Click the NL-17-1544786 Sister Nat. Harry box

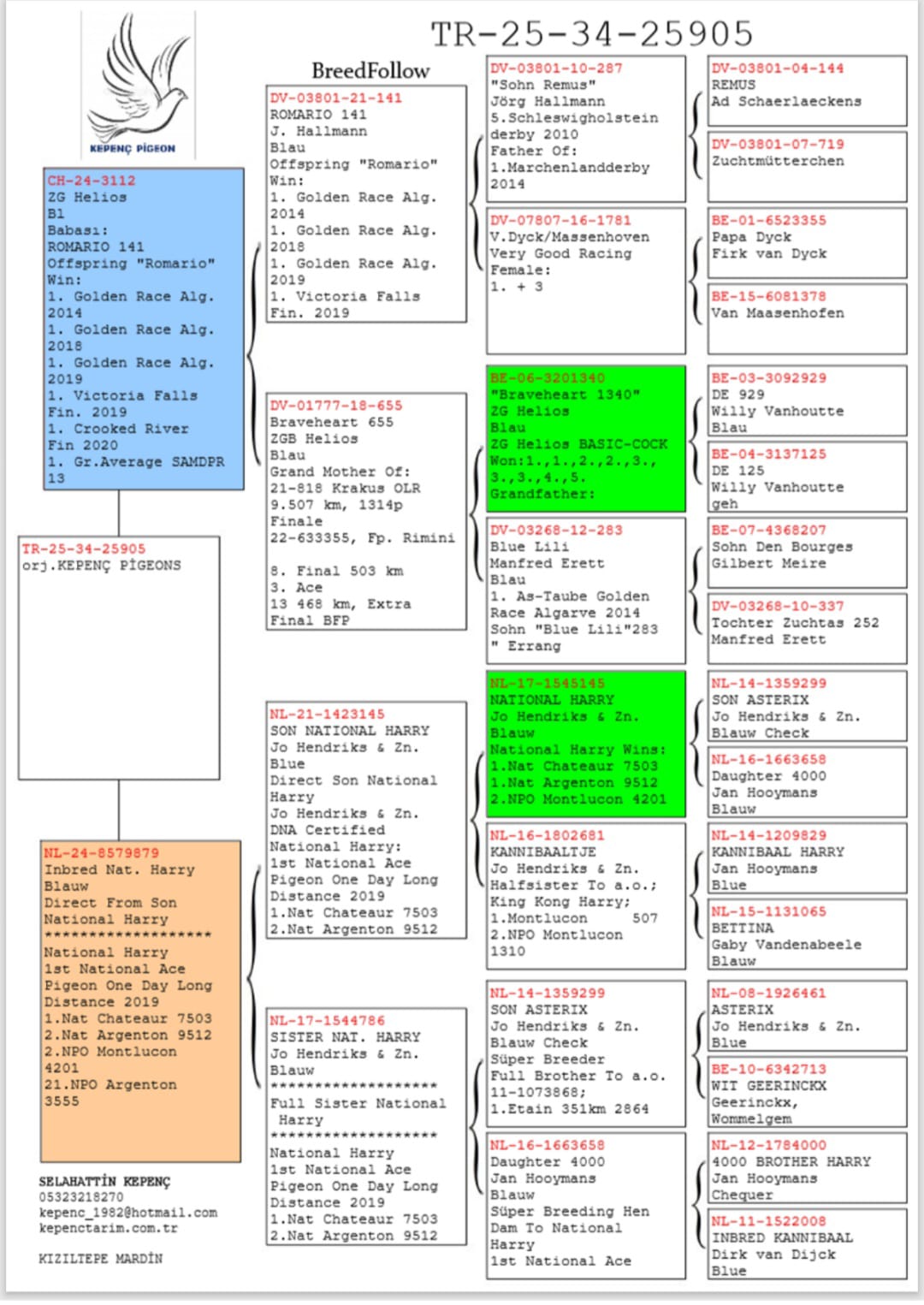point(366,1127)
